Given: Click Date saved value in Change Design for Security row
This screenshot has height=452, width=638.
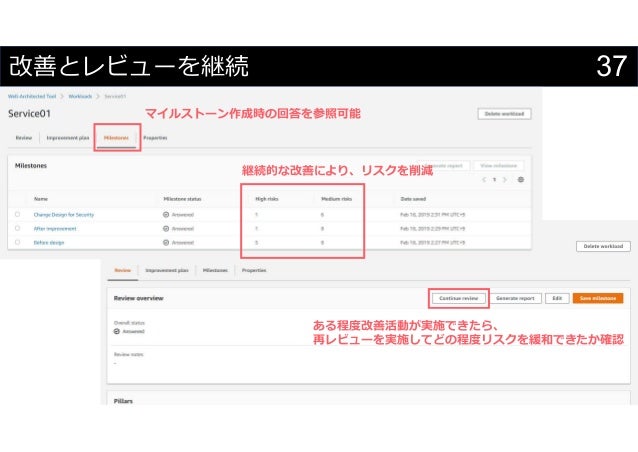Looking at the screenshot, I should [433, 214].
